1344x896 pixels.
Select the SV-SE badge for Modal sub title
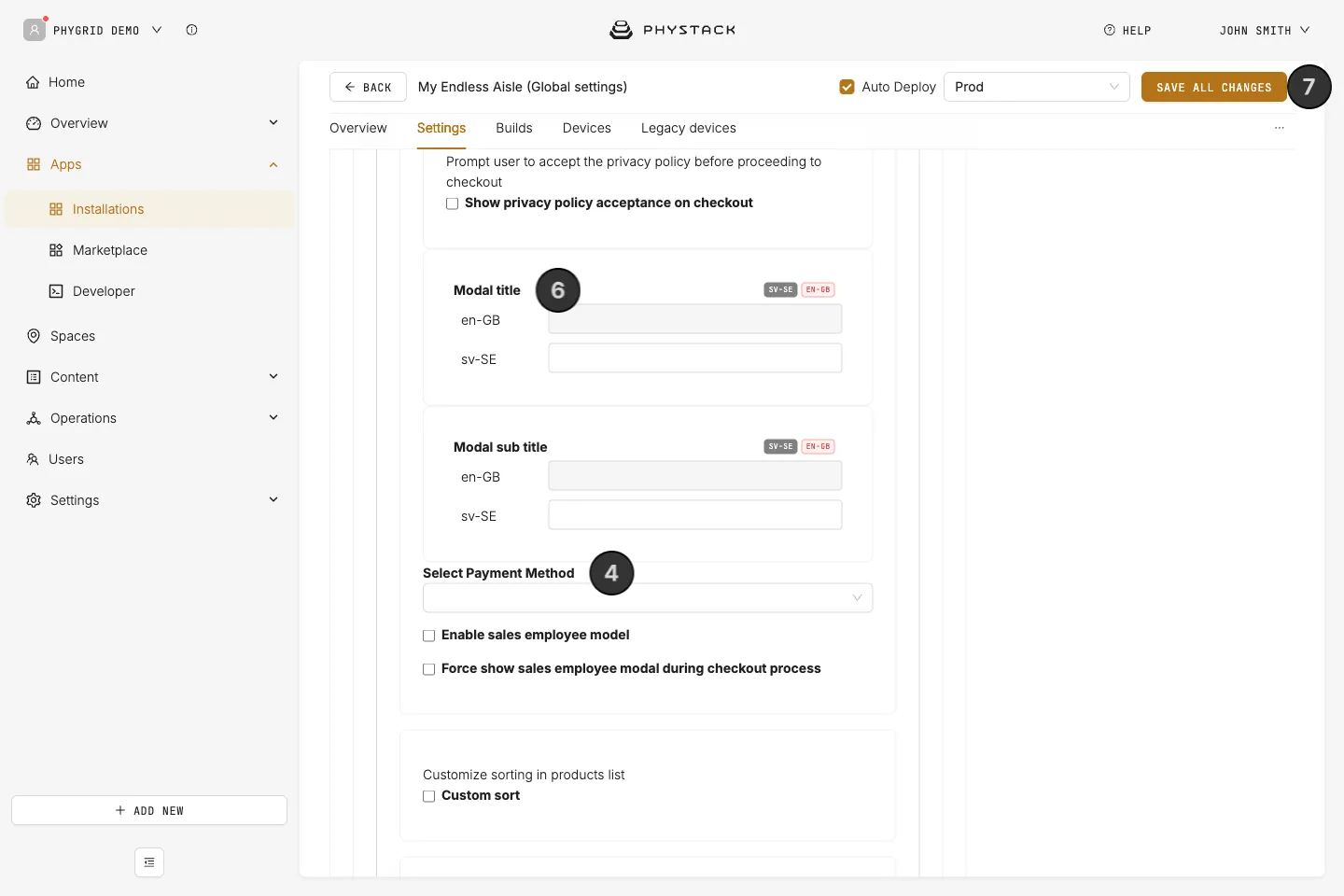coord(780,446)
